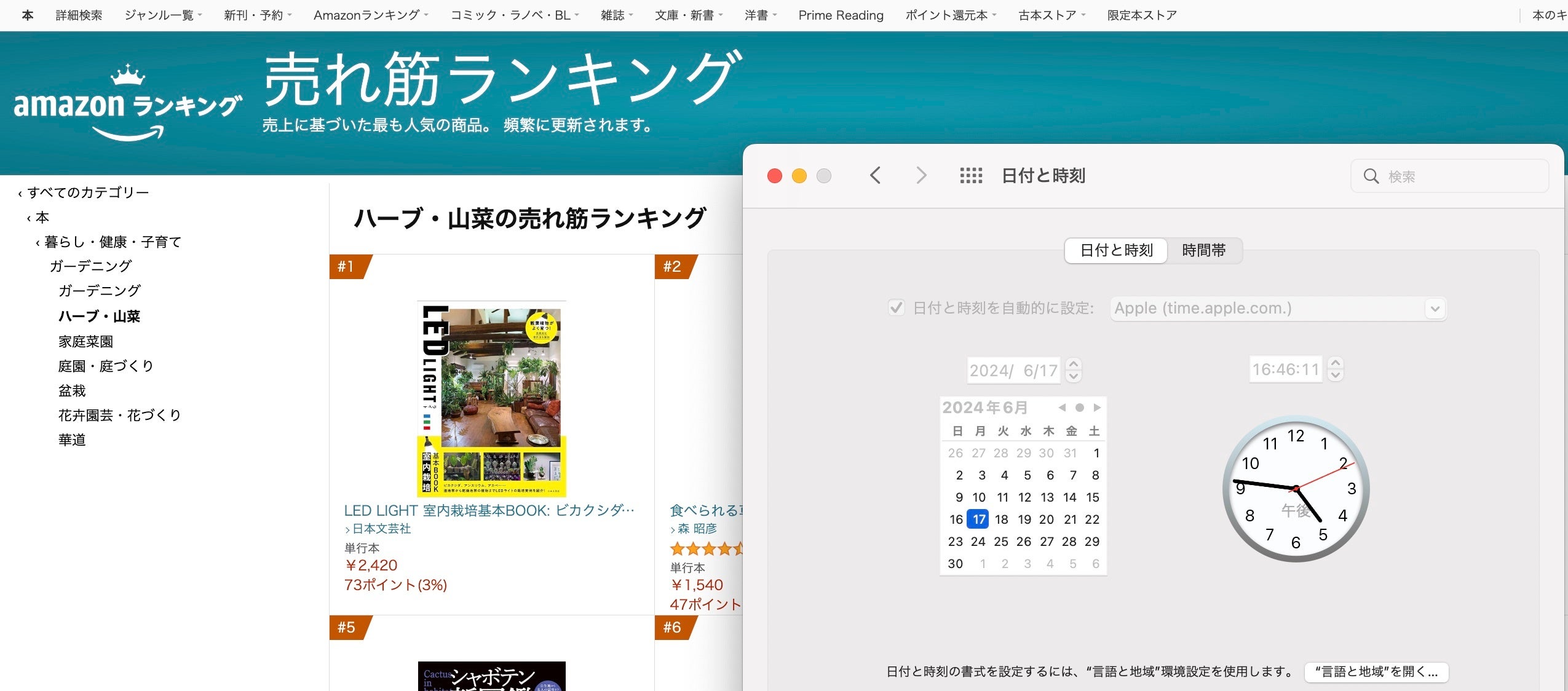Show all preferences grid icon
The height and width of the screenshot is (691, 1568).
971,176
